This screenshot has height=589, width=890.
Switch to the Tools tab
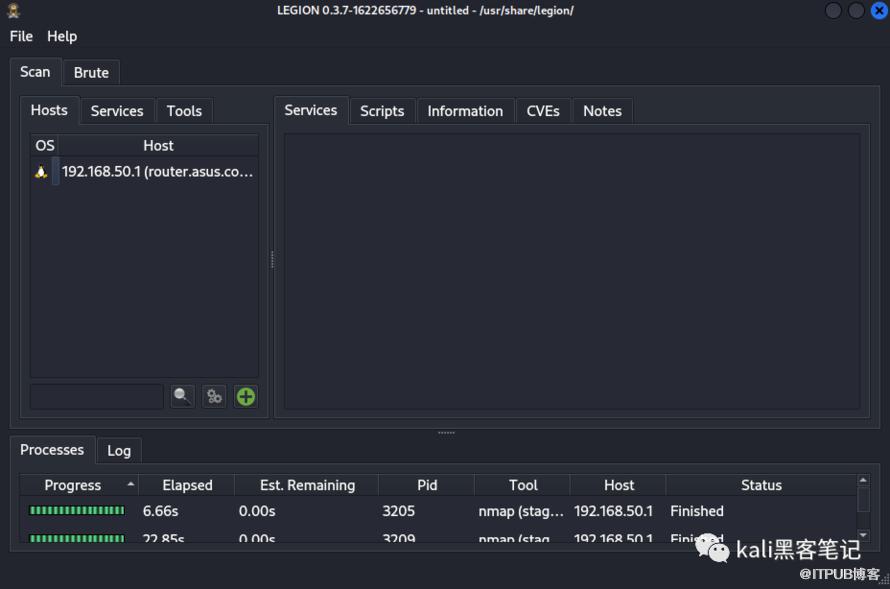click(x=184, y=111)
